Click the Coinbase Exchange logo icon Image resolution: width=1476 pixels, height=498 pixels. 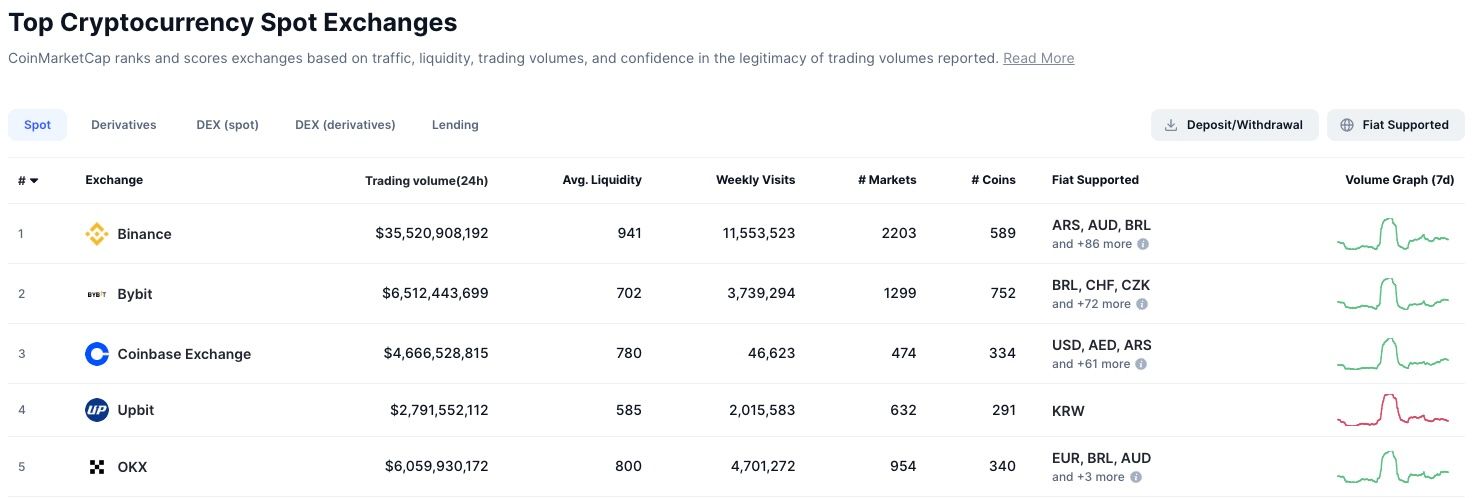(97, 354)
